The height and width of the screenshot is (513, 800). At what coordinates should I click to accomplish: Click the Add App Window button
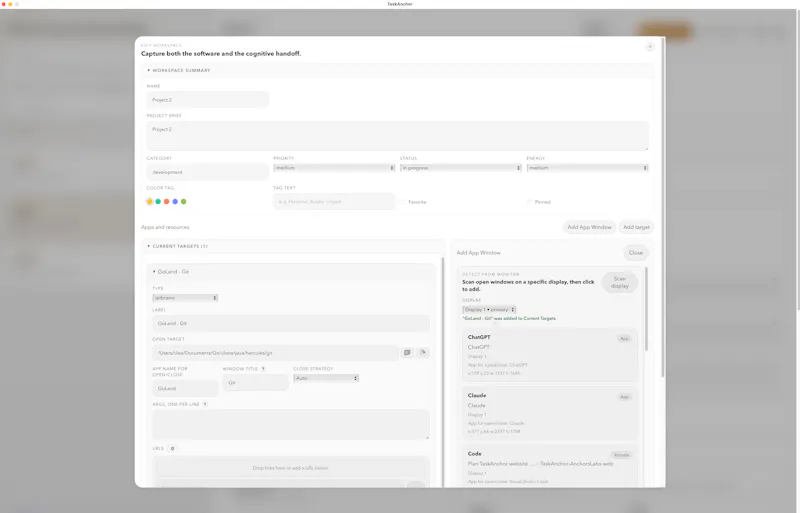coord(589,227)
